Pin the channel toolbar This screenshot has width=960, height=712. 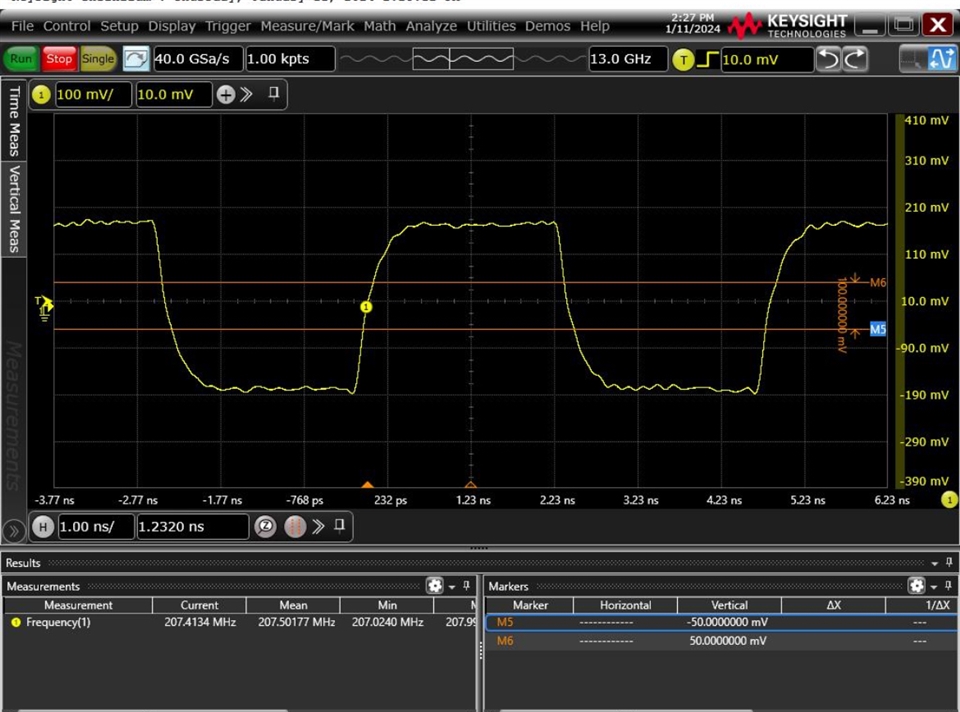[x=274, y=93]
